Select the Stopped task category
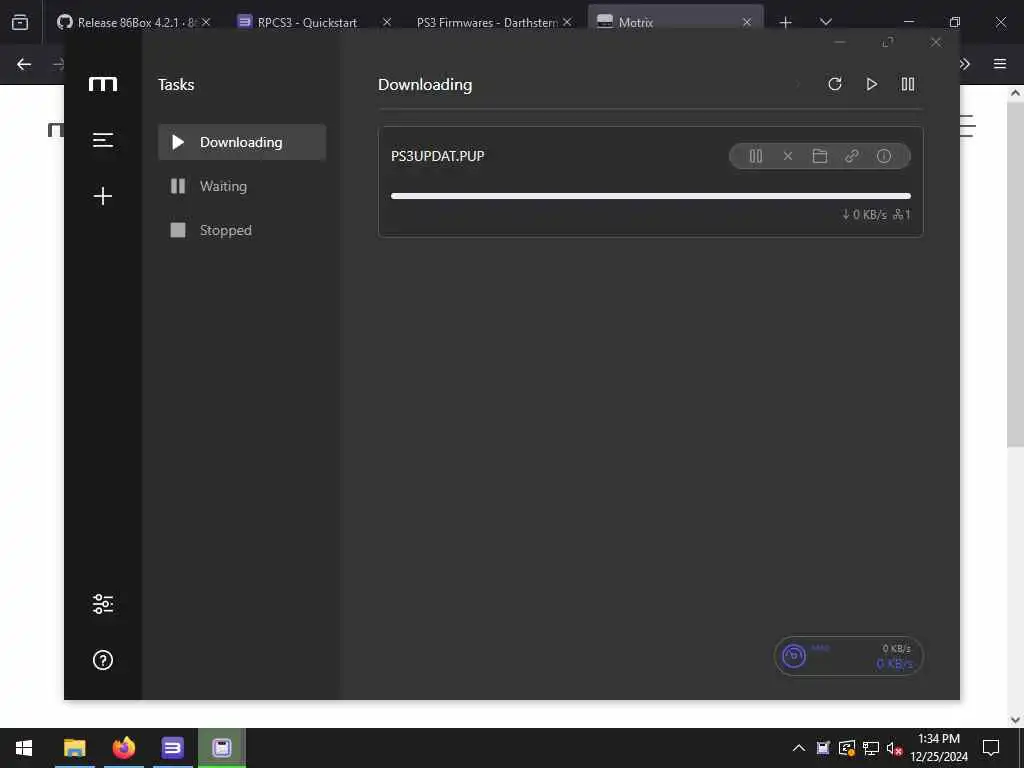The height and width of the screenshot is (768, 1024). click(x=242, y=230)
